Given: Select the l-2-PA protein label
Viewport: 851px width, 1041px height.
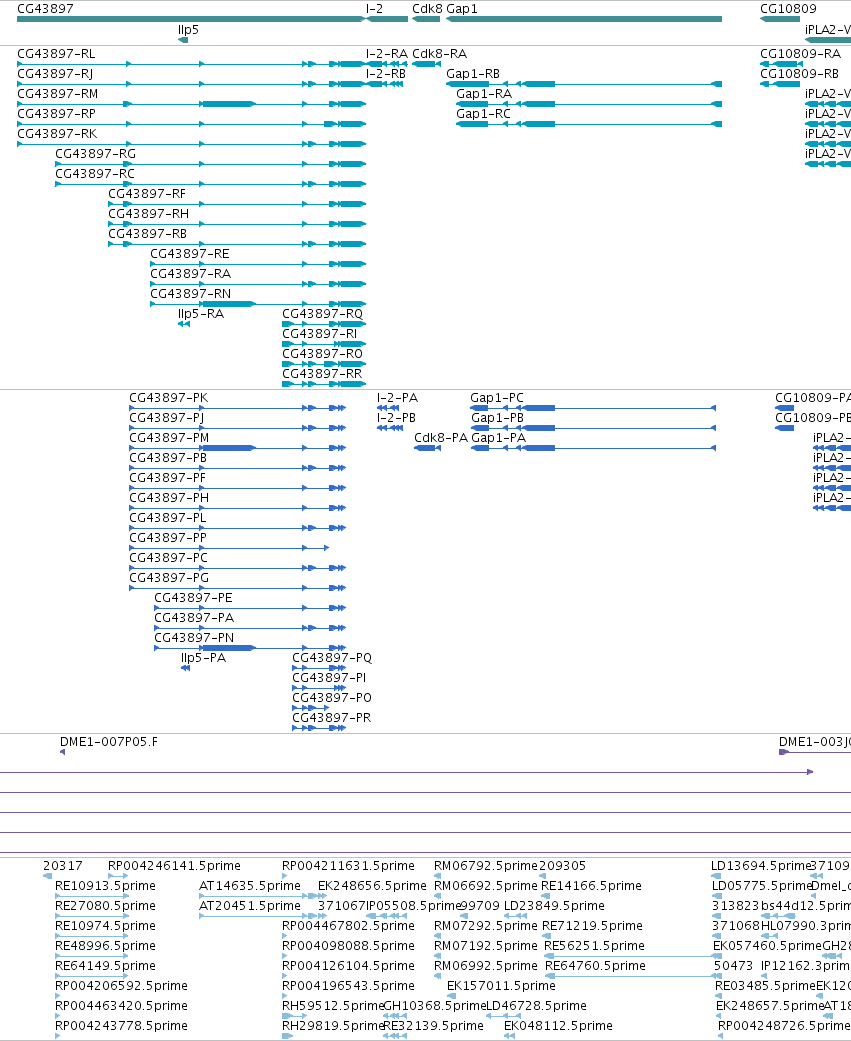Looking at the screenshot, I should pos(398,398).
